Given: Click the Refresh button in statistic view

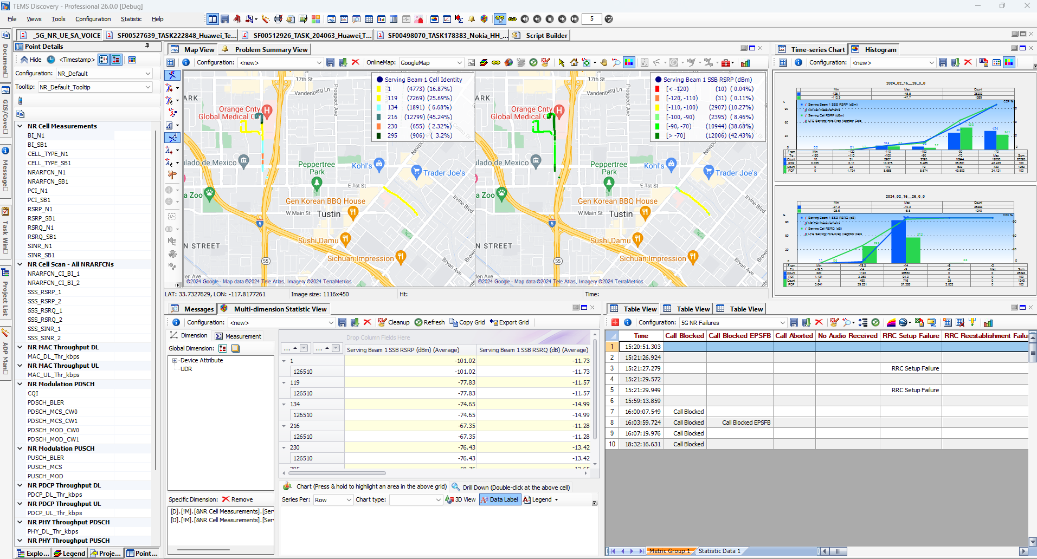Looking at the screenshot, I should [x=429, y=322].
